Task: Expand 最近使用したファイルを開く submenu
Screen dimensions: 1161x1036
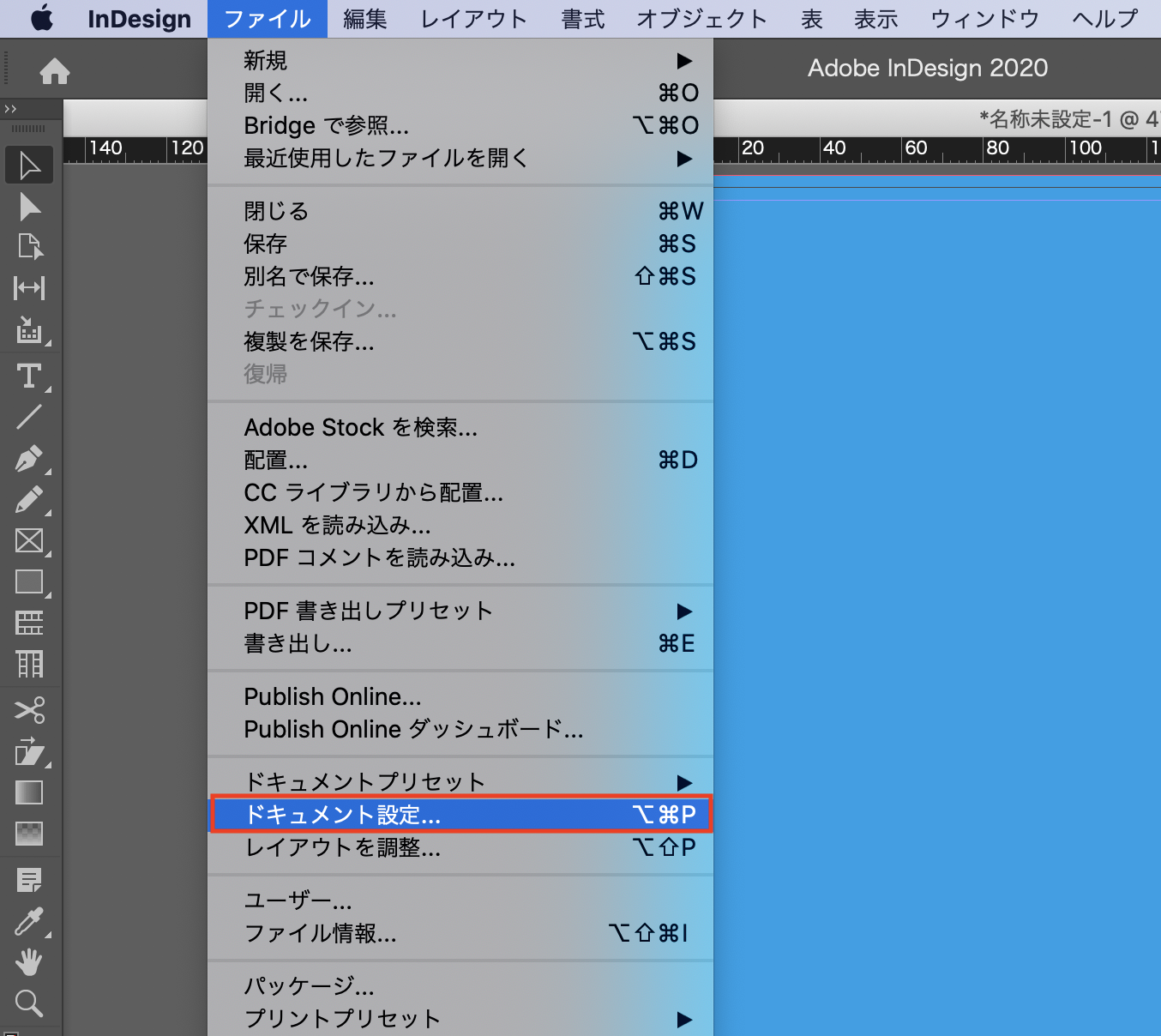Action: [460, 159]
